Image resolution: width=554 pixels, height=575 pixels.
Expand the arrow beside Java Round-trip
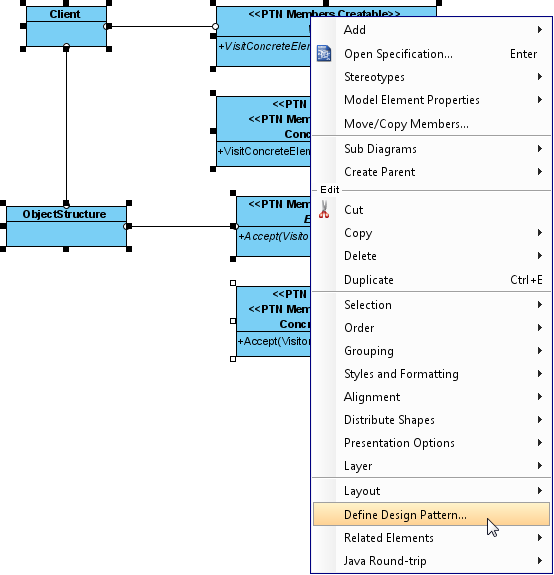click(x=540, y=560)
